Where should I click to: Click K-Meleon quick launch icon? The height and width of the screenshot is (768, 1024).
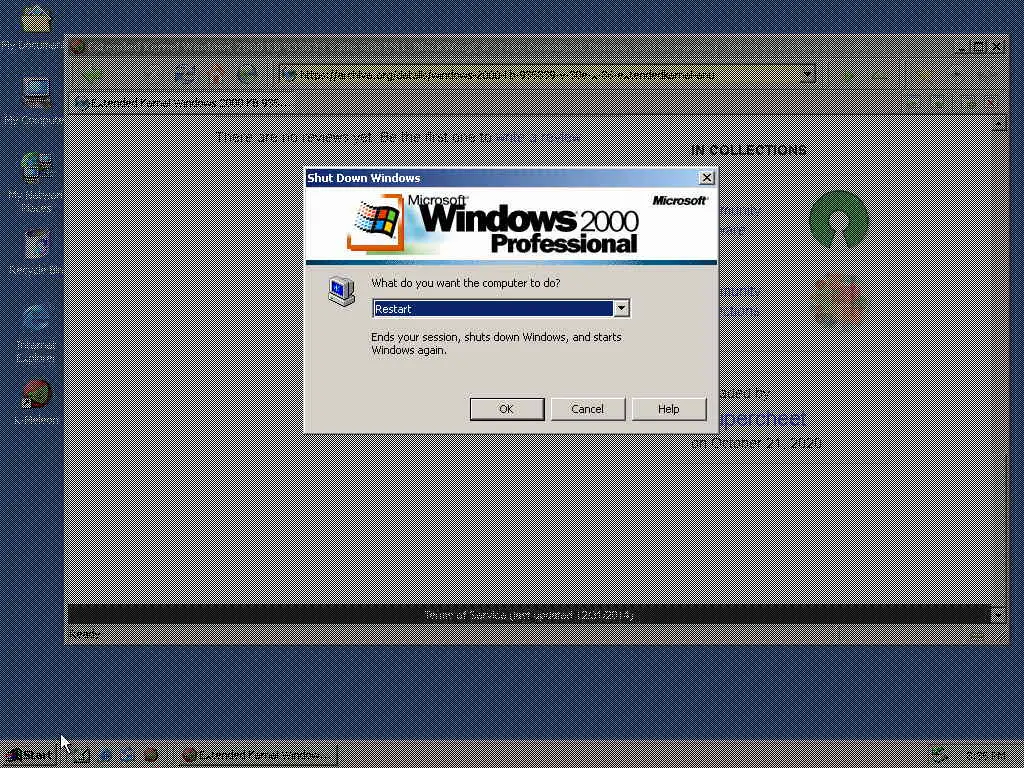(x=151, y=755)
